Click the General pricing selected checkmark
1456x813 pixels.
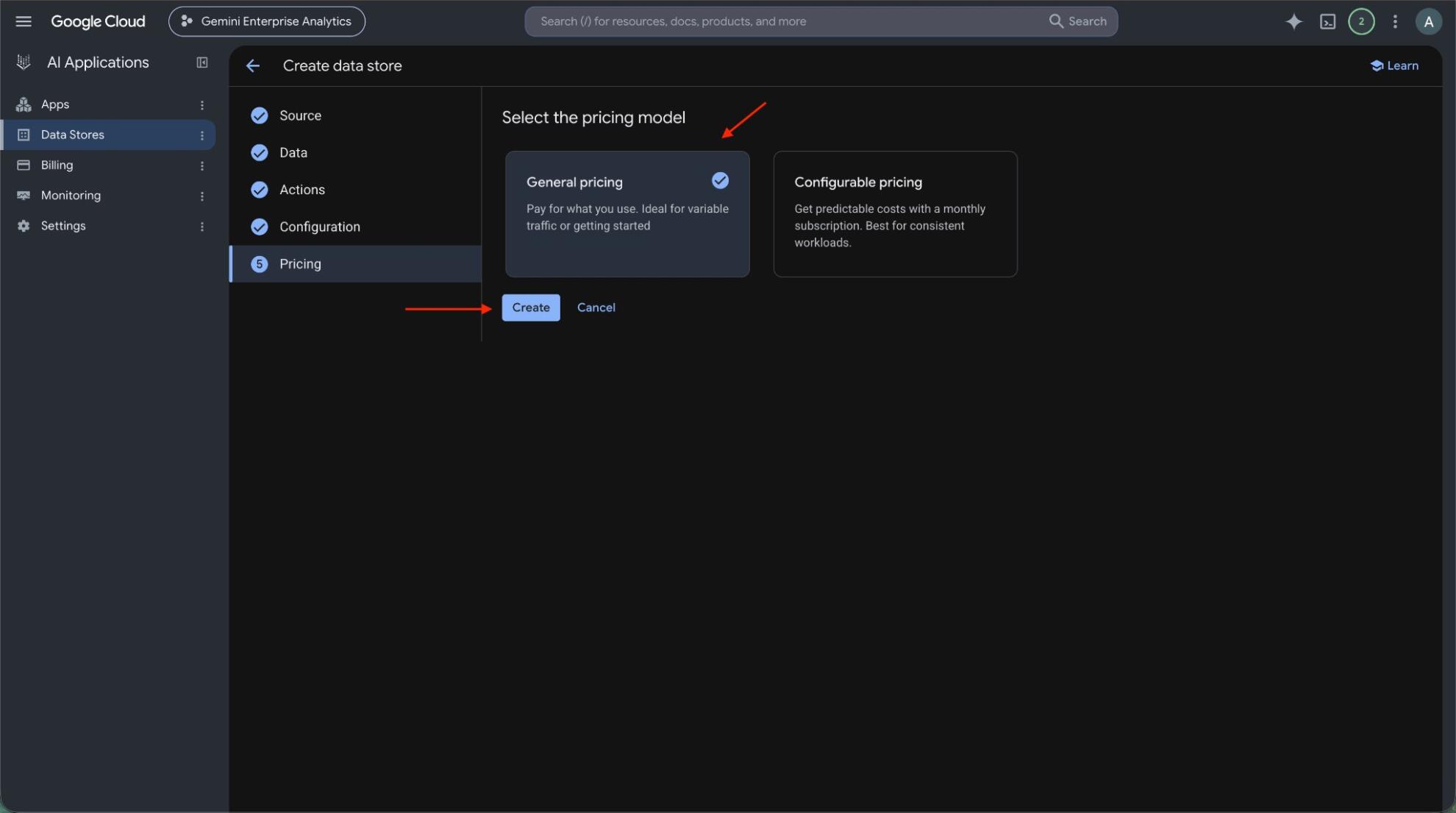pyautogui.click(x=720, y=180)
